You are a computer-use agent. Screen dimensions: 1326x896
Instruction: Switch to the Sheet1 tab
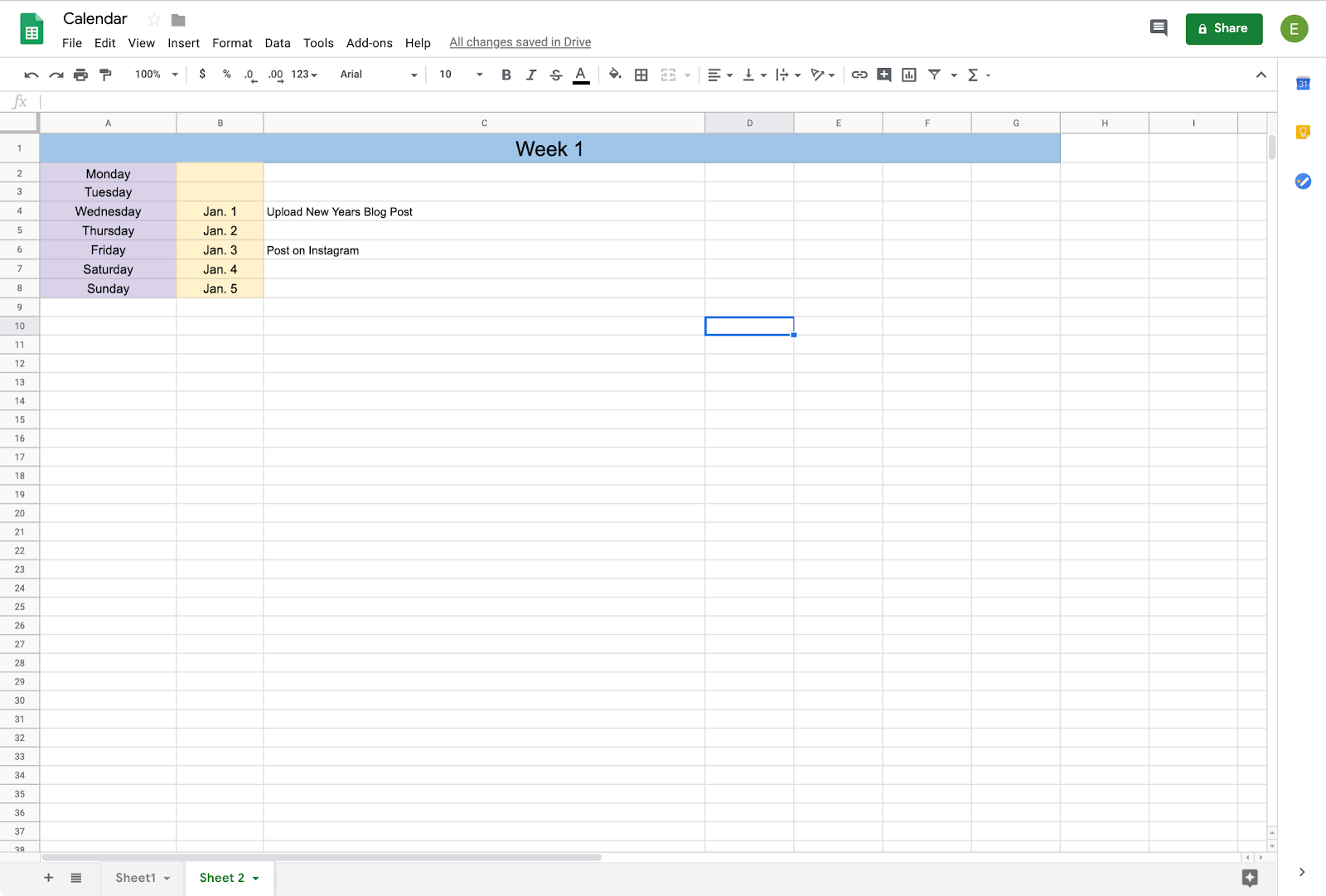click(136, 878)
